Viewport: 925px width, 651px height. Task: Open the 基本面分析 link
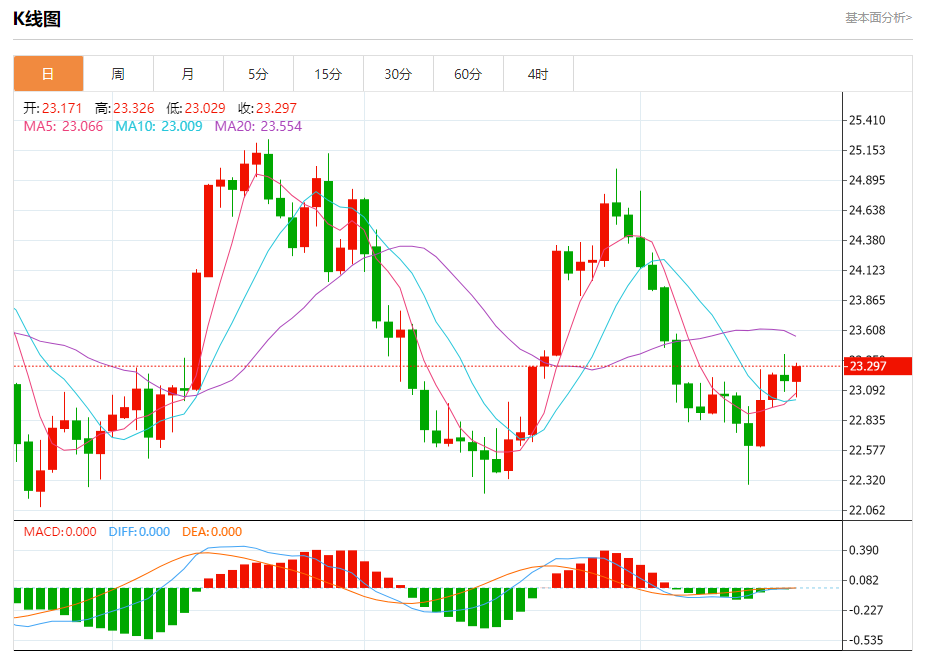878,17
